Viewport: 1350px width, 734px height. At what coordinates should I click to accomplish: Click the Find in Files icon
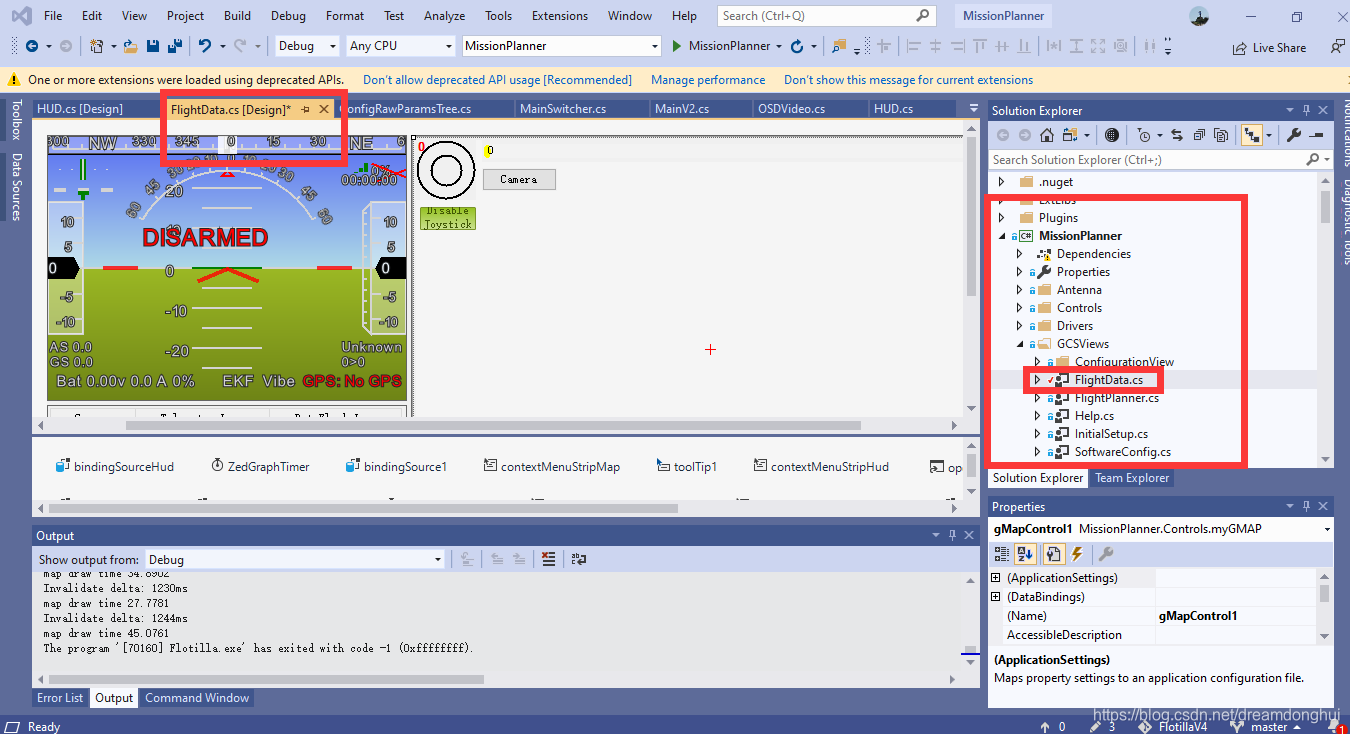[838, 46]
